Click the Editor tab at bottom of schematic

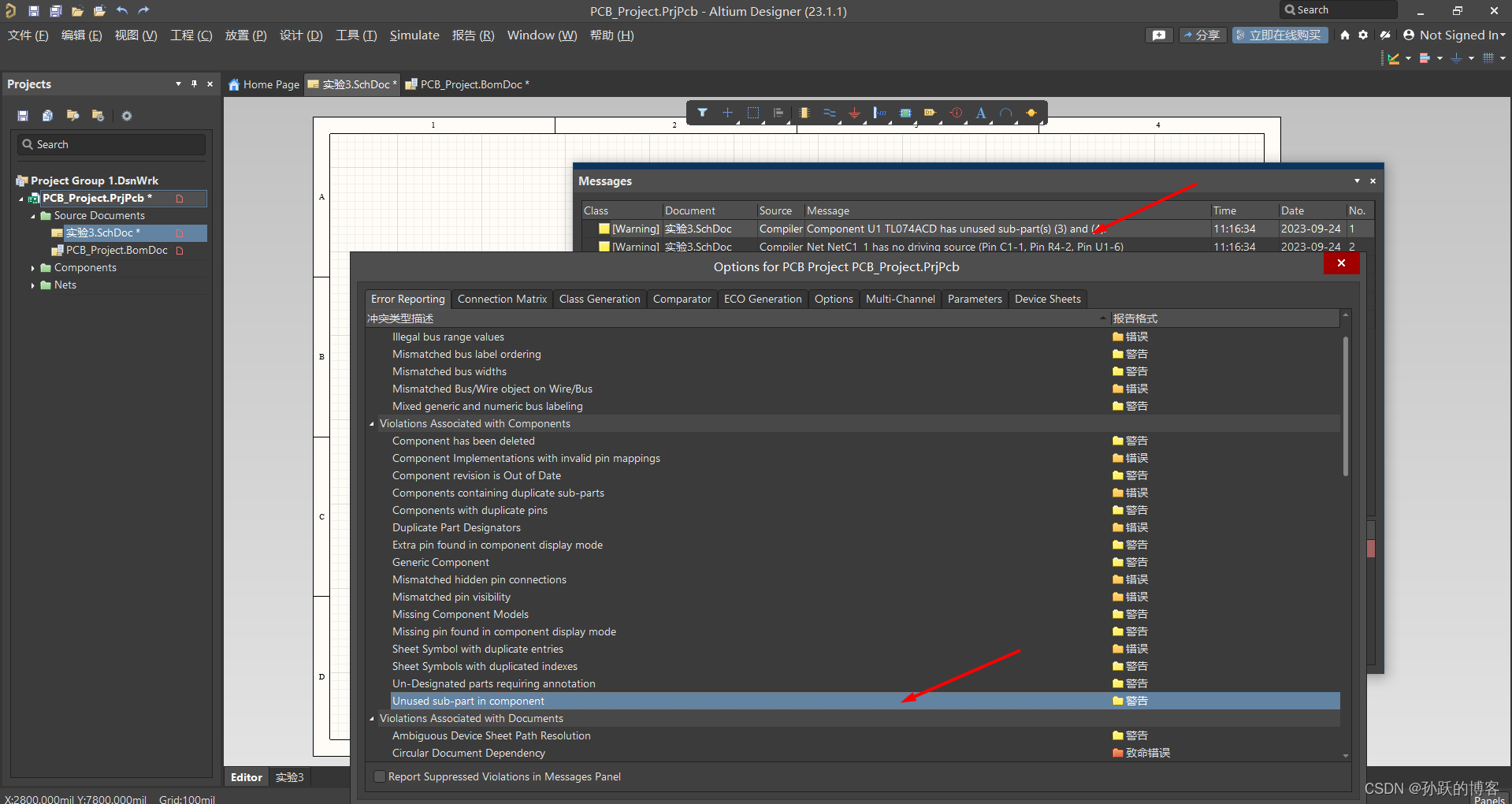(x=246, y=777)
